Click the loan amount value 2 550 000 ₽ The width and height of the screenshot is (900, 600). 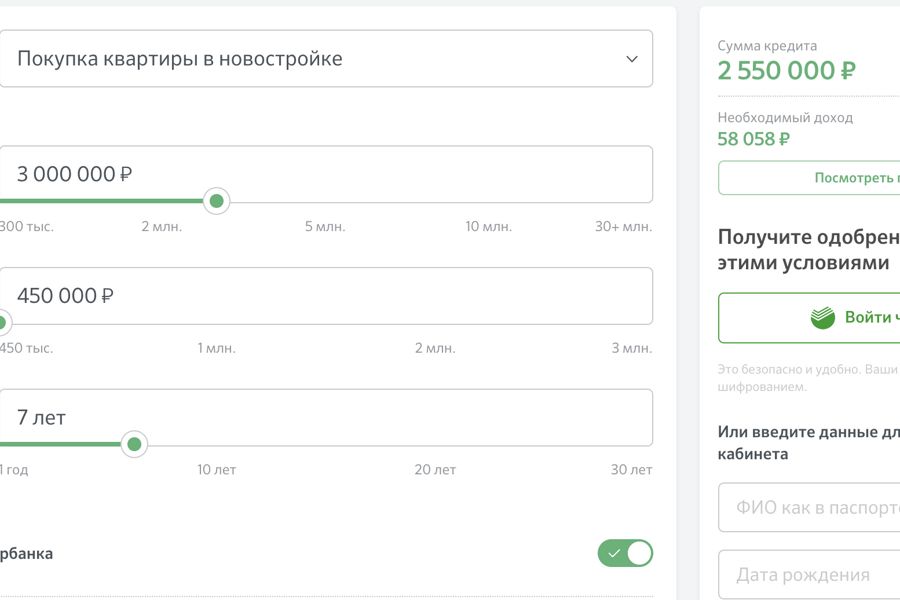[x=786, y=71]
